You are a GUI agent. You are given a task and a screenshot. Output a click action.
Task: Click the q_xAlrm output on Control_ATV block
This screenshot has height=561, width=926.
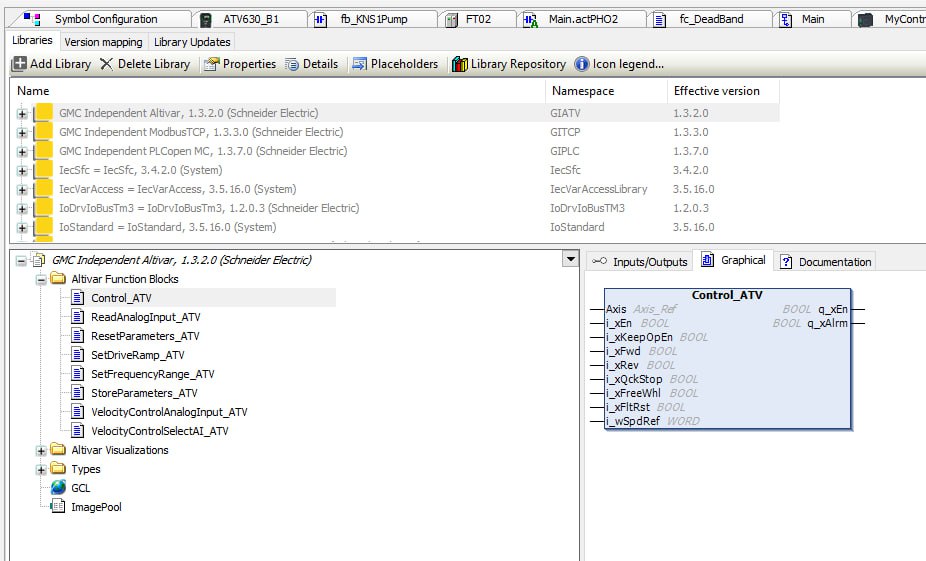[x=827, y=323]
